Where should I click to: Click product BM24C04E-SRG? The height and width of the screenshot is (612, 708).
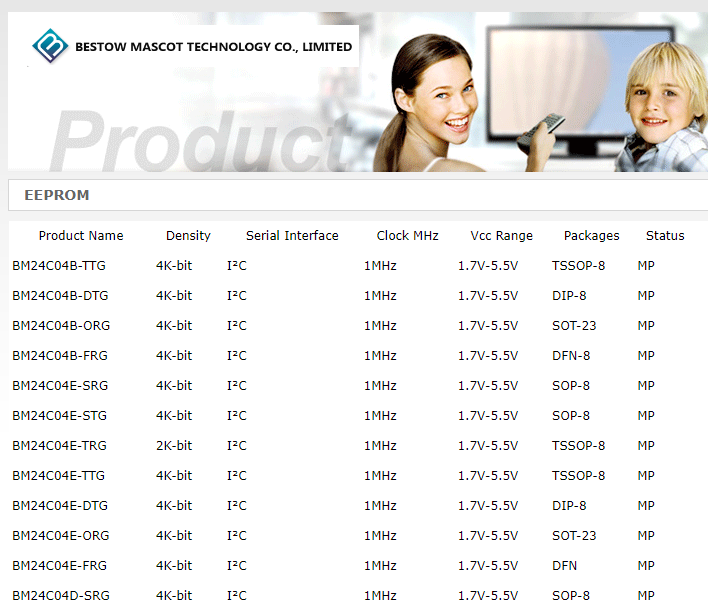[x=59, y=386]
